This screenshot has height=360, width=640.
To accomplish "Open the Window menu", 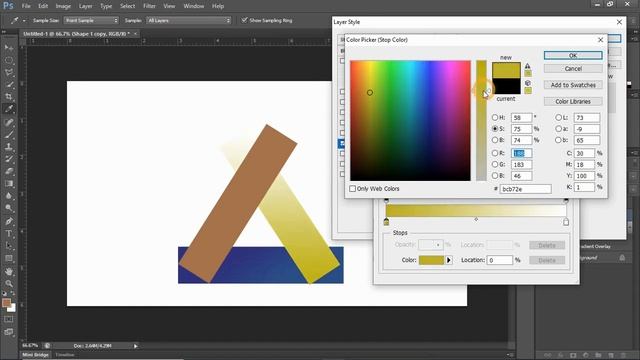I will click(x=193, y=6).
